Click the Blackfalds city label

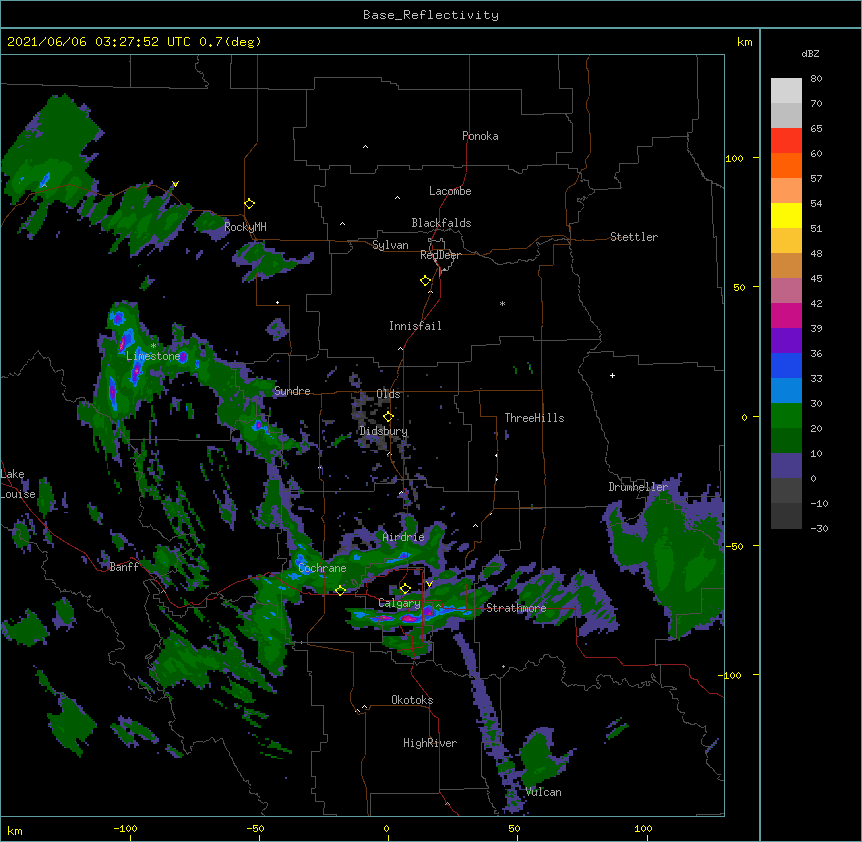441,223
